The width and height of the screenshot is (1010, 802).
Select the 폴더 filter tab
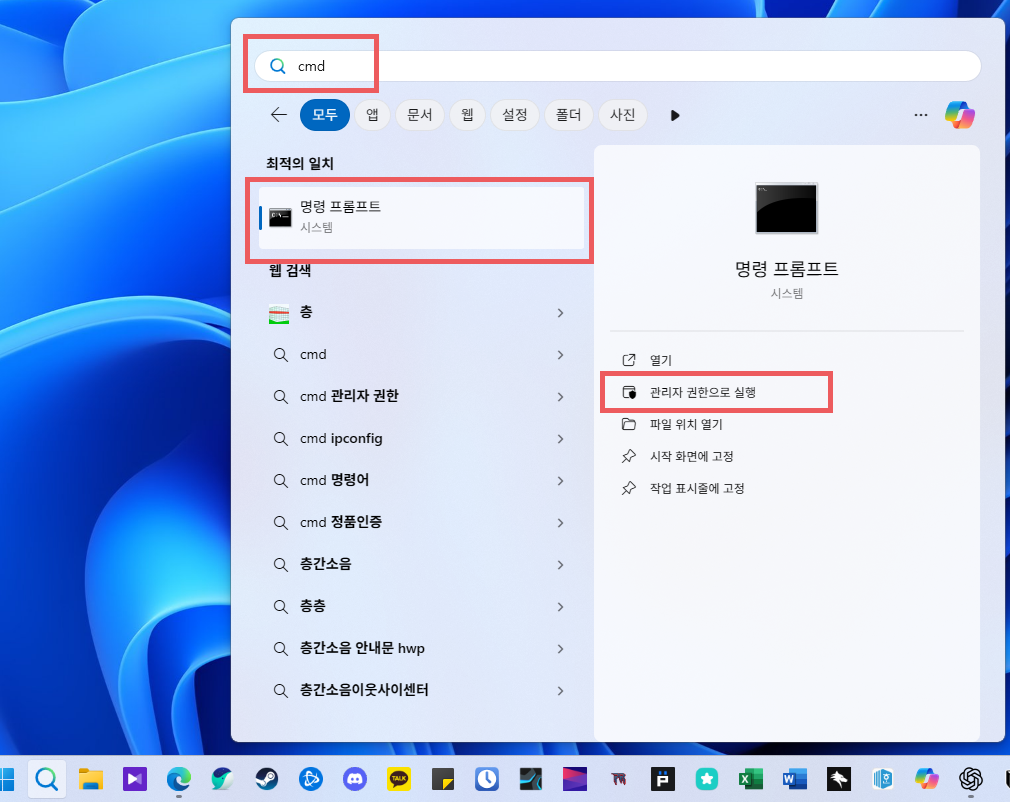pyautogui.click(x=569, y=115)
